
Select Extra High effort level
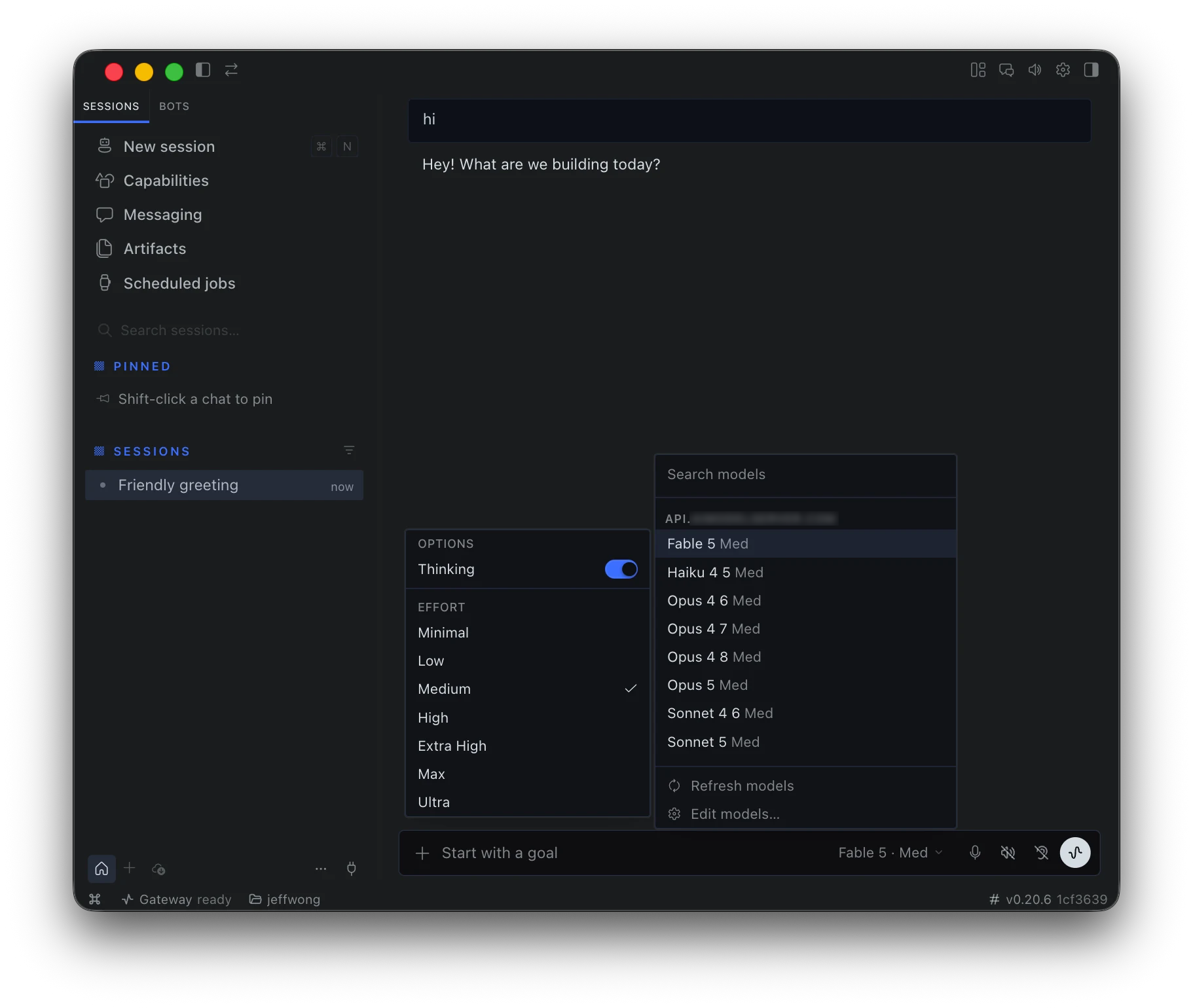[528, 746]
